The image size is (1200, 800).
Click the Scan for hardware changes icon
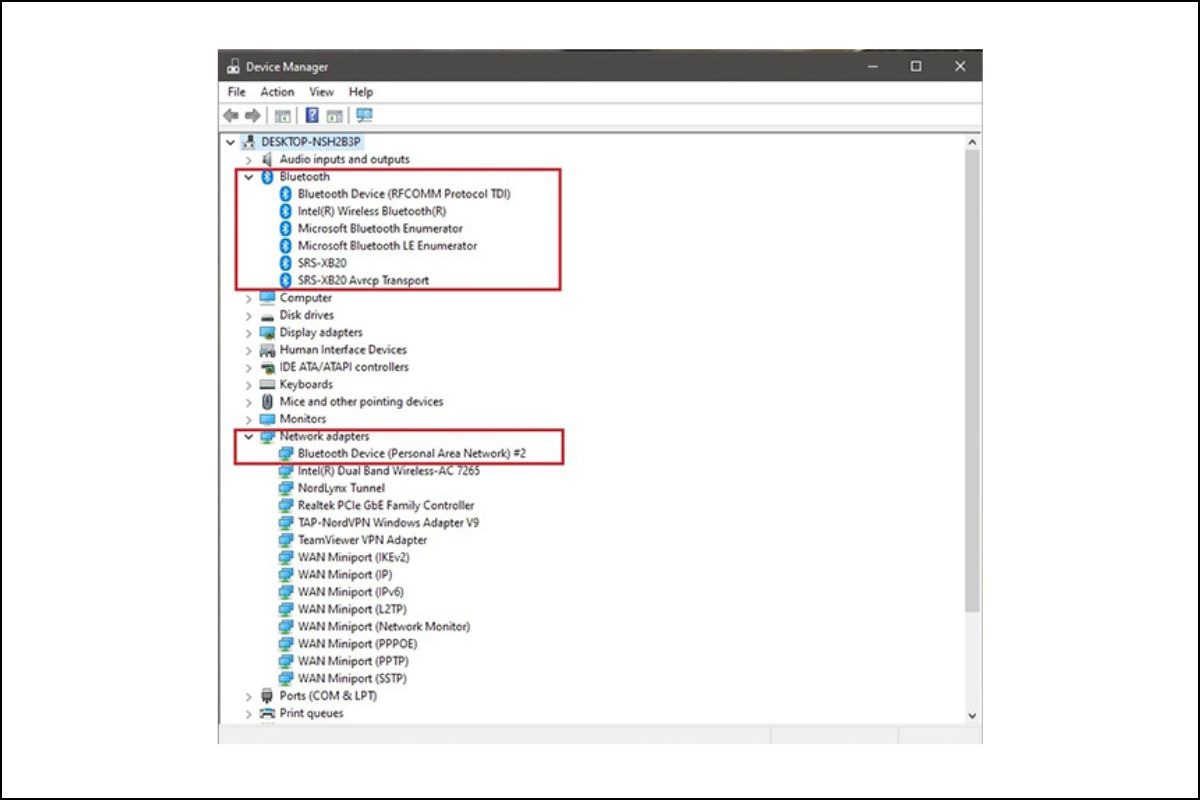click(364, 116)
